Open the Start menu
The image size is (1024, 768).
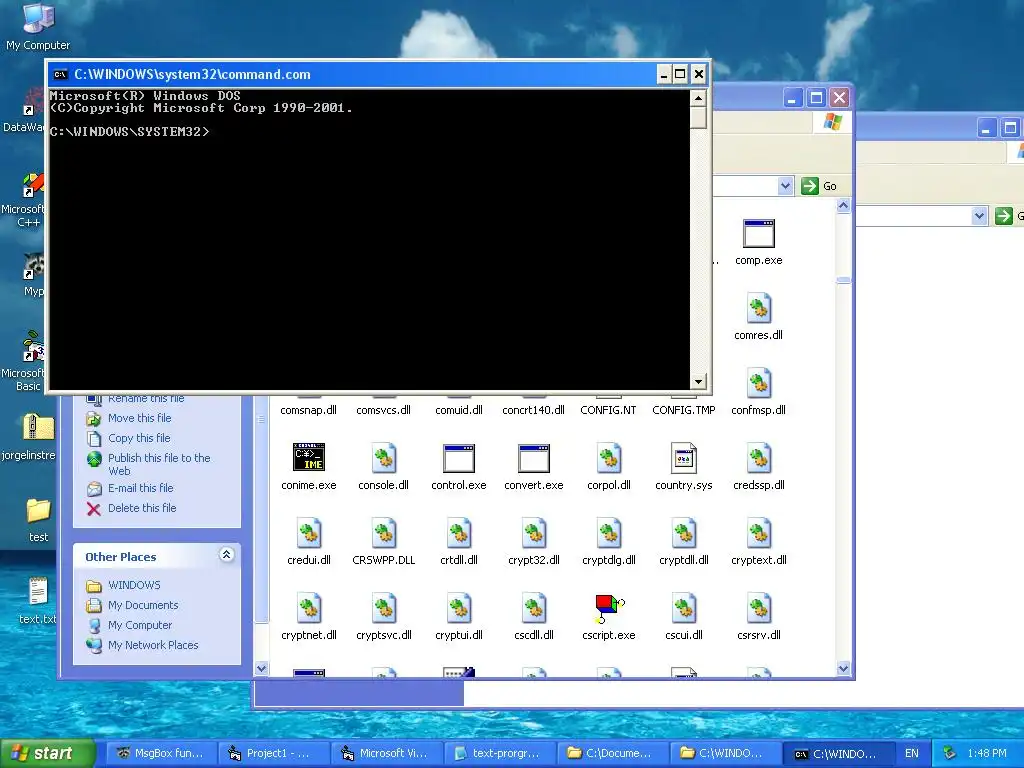point(47,753)
